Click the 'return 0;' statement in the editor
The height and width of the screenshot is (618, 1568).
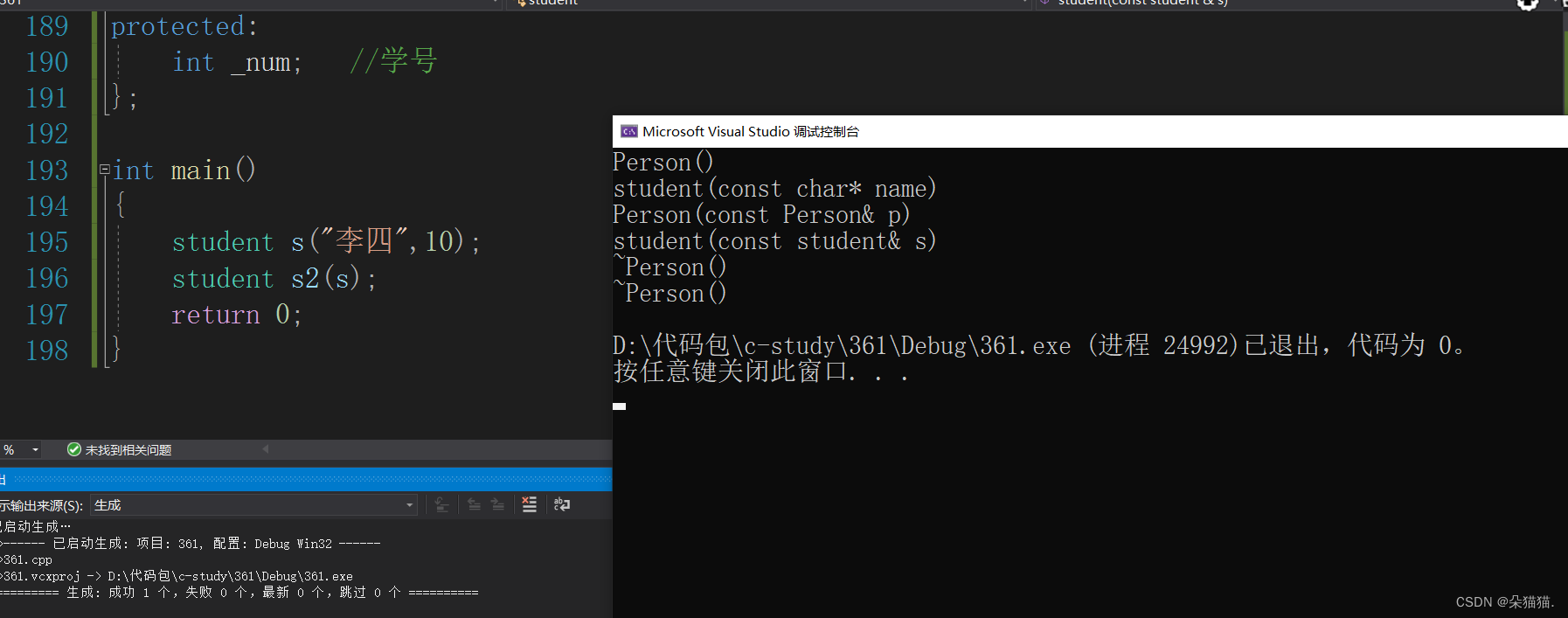click(x=236, y=315)
